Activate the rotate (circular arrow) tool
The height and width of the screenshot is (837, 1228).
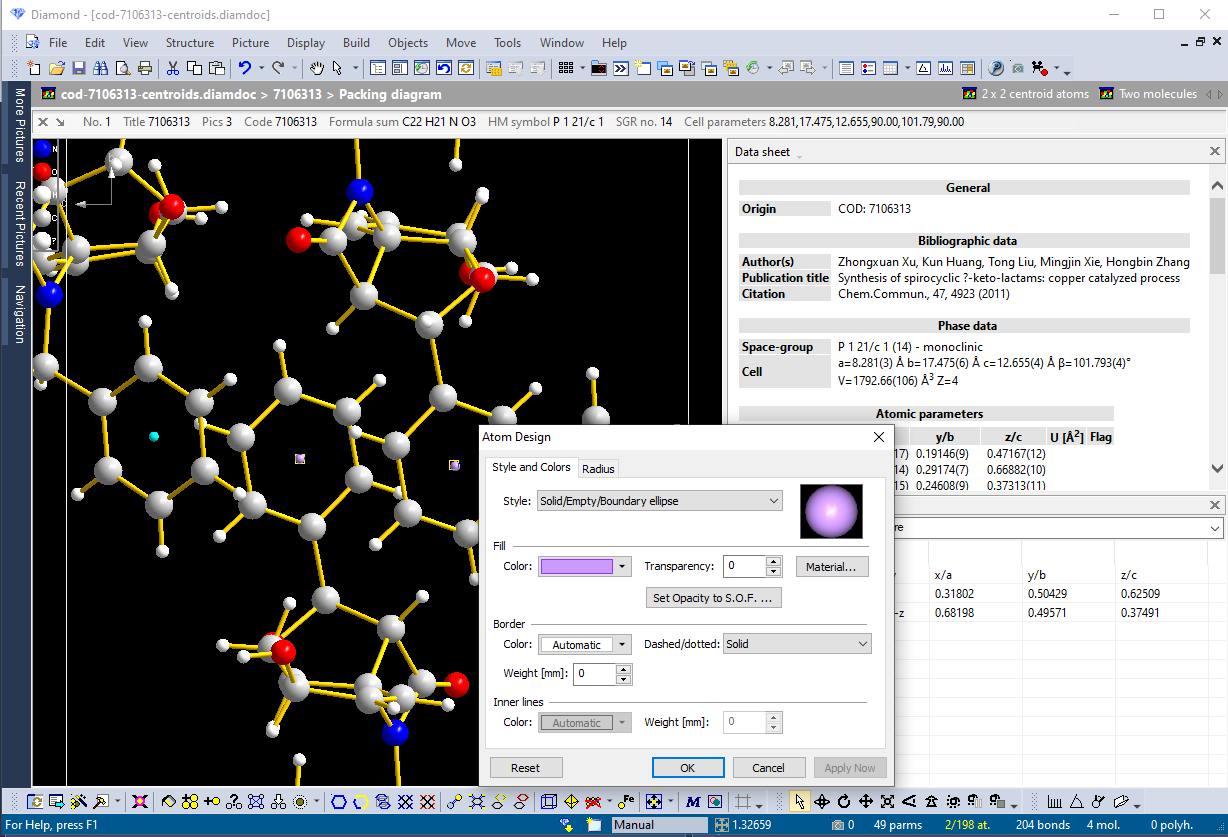tap(842, 801)
